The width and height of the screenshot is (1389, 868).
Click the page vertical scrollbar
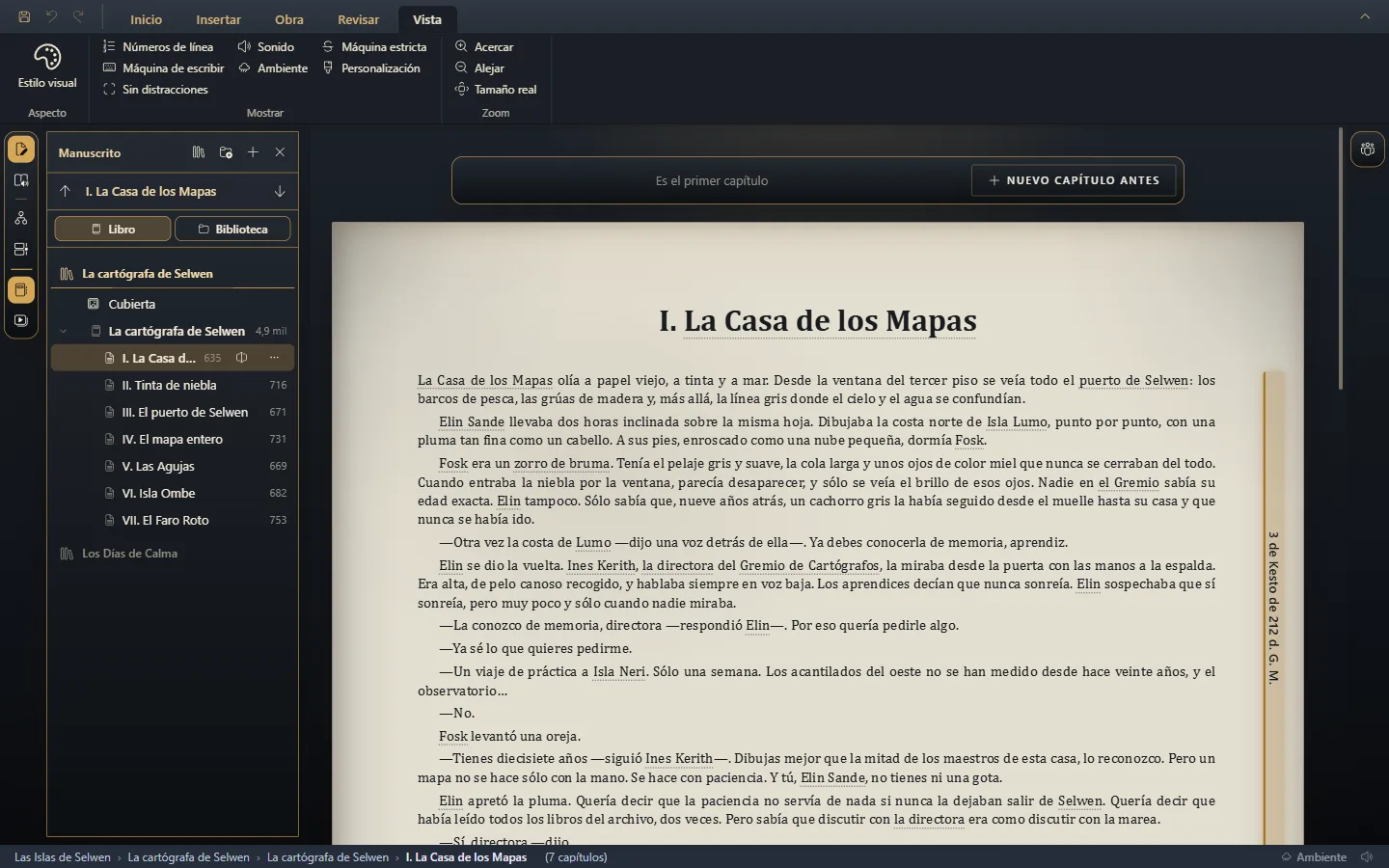tap(1341, 258)
